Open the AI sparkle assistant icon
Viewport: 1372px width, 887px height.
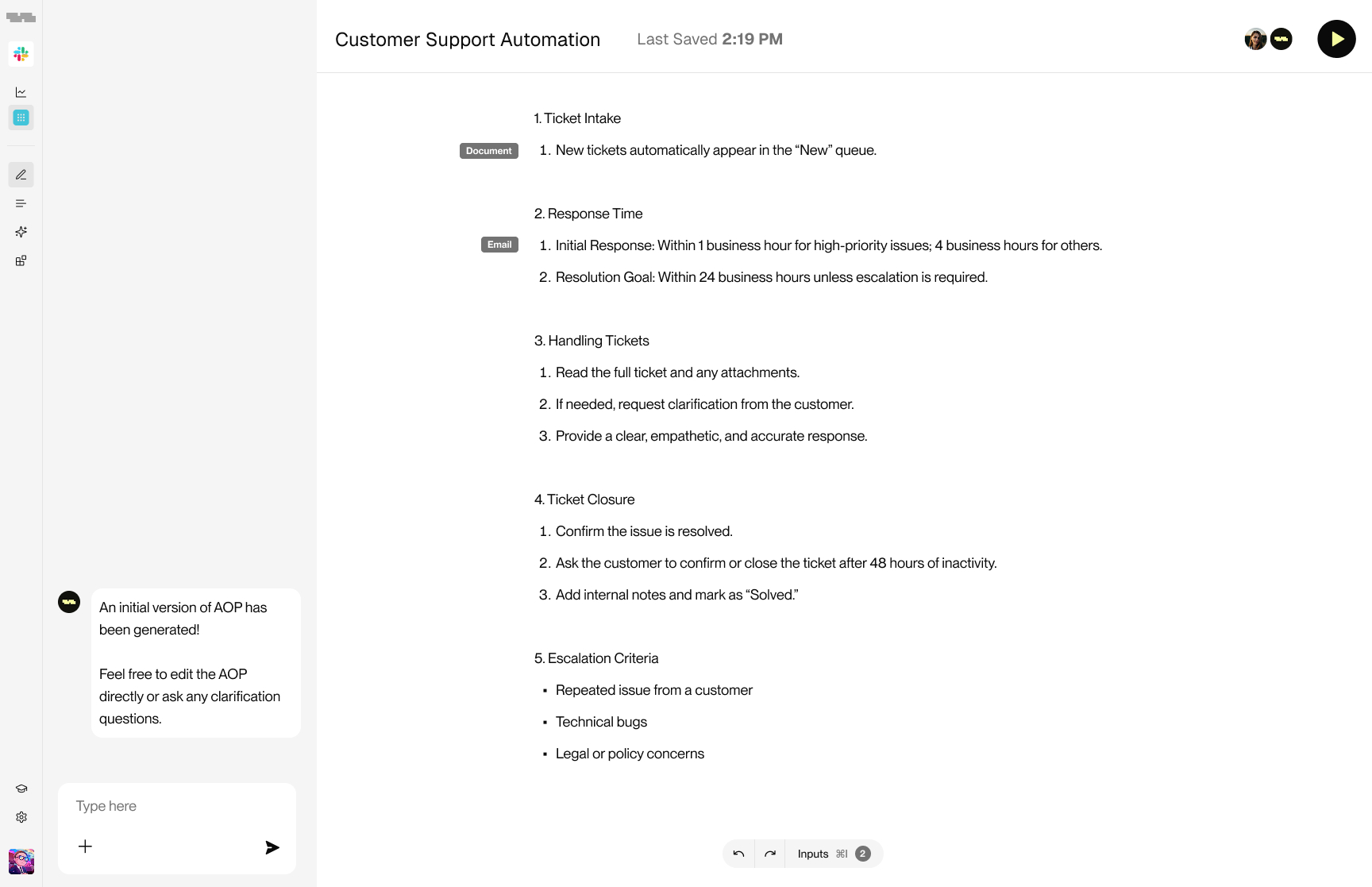coord(21,232)
